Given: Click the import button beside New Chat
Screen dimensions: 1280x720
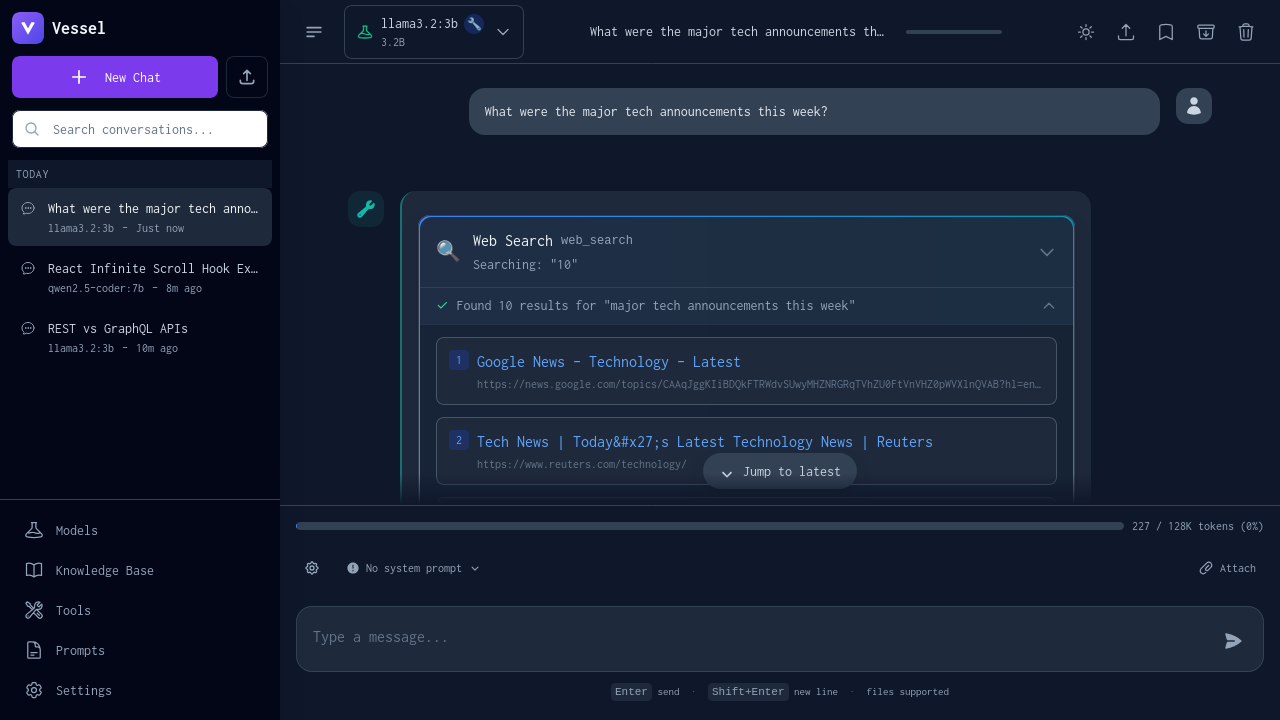Looking at the screenshot, I should (247, 77).
